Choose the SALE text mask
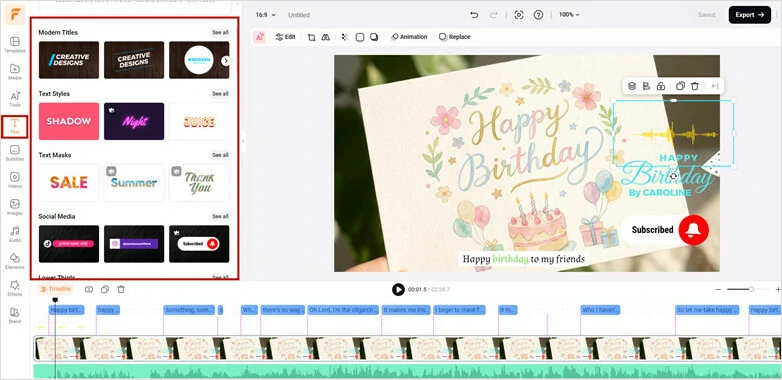This screenshot has width=782, height=380. tap(69, 183)
